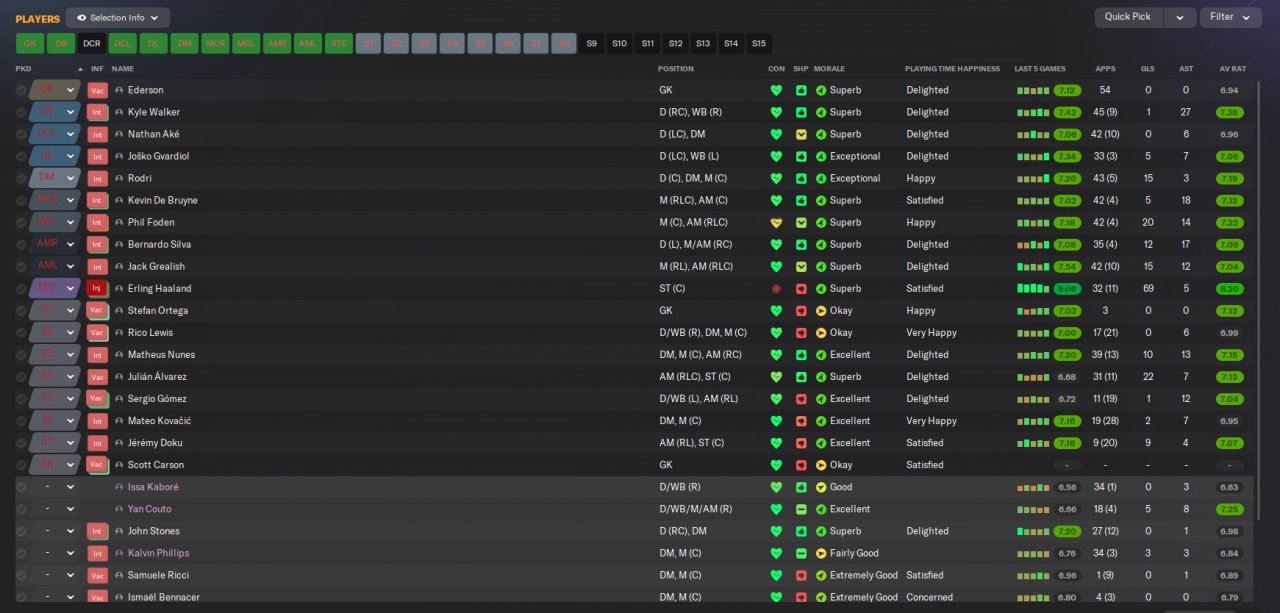Image resolution: width=1280 pixels, height=613 pixels.
Task: Click the profile icon beside Jack Grealish
Action: click(x=119, y=266)
